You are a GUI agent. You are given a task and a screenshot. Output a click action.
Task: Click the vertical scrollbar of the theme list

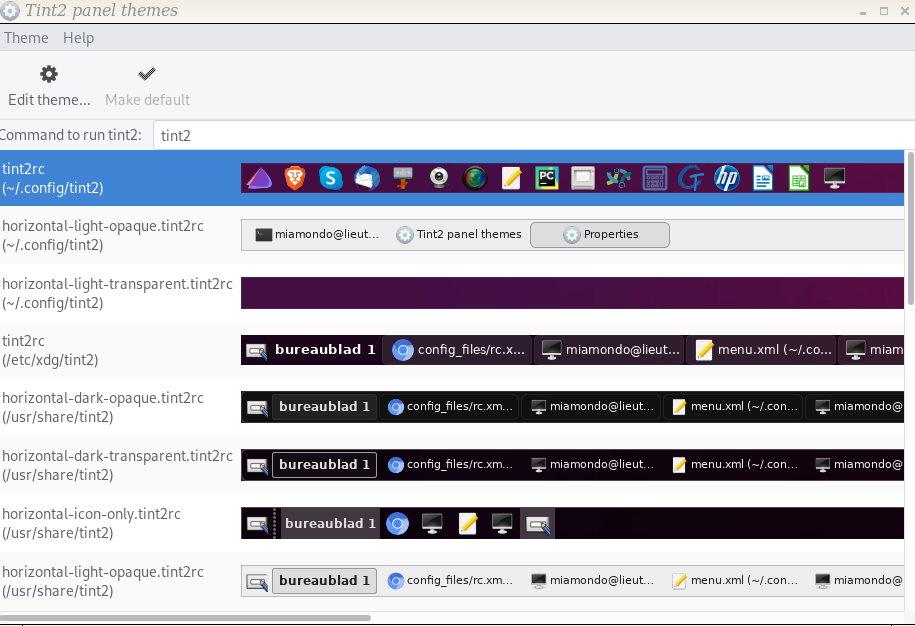[x=910, y=228]
